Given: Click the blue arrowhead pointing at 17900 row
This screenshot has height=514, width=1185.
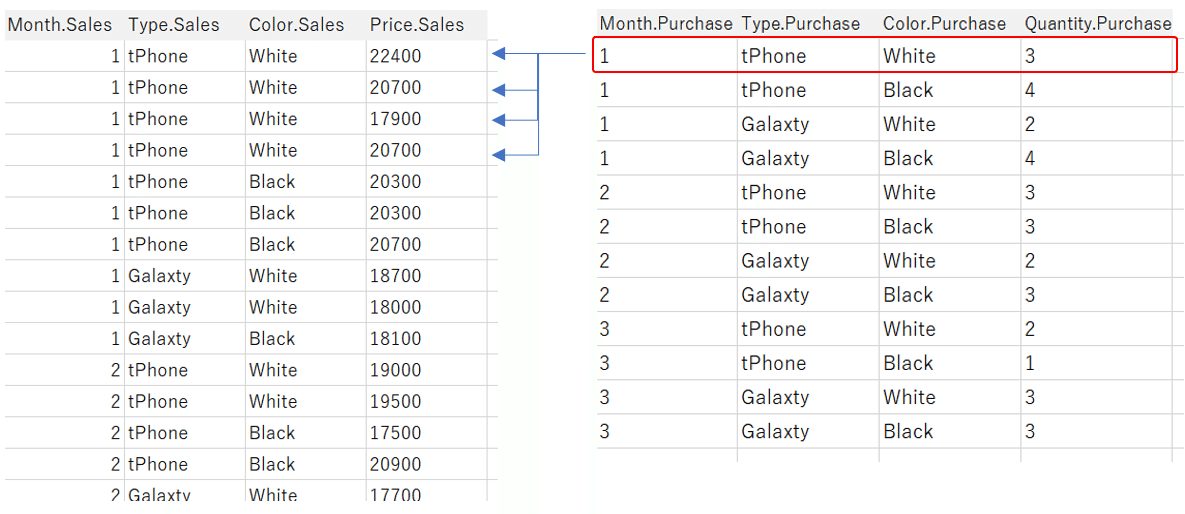Looking at the screenshot, I should 498,119.
